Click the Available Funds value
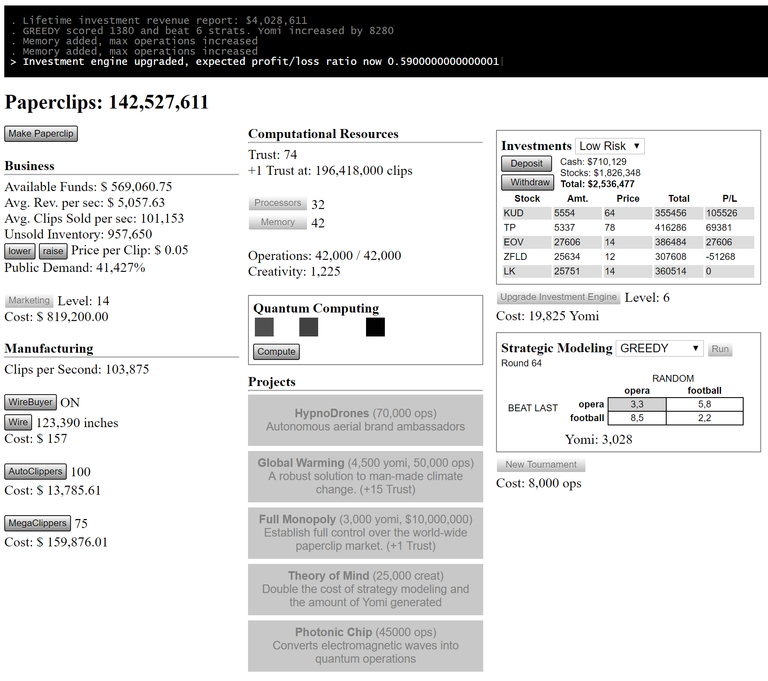This screenshot has height=681, width=768. click(x=136, y=187)
